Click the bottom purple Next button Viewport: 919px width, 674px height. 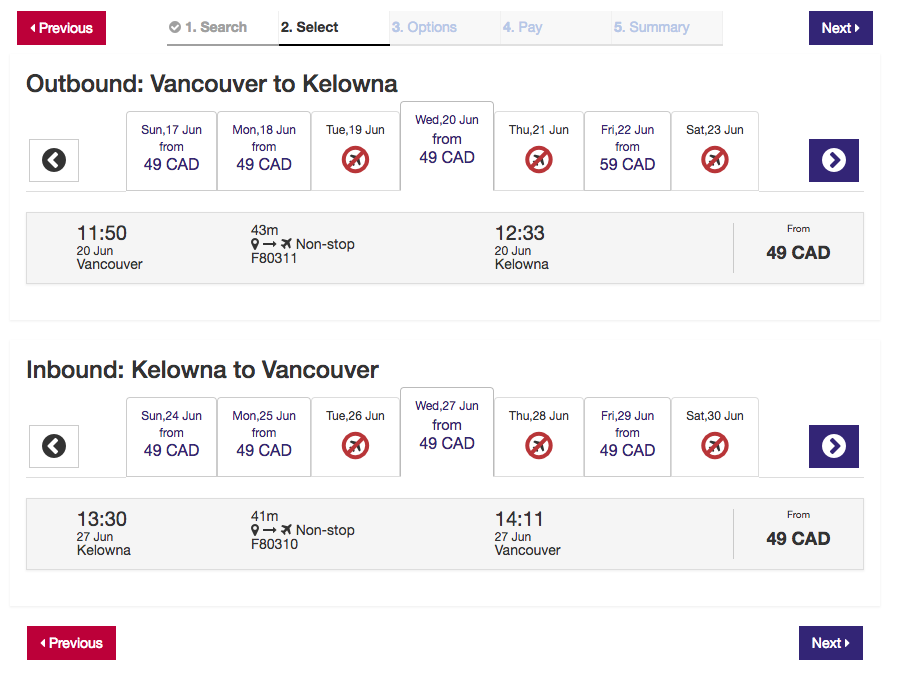point(830,643)
